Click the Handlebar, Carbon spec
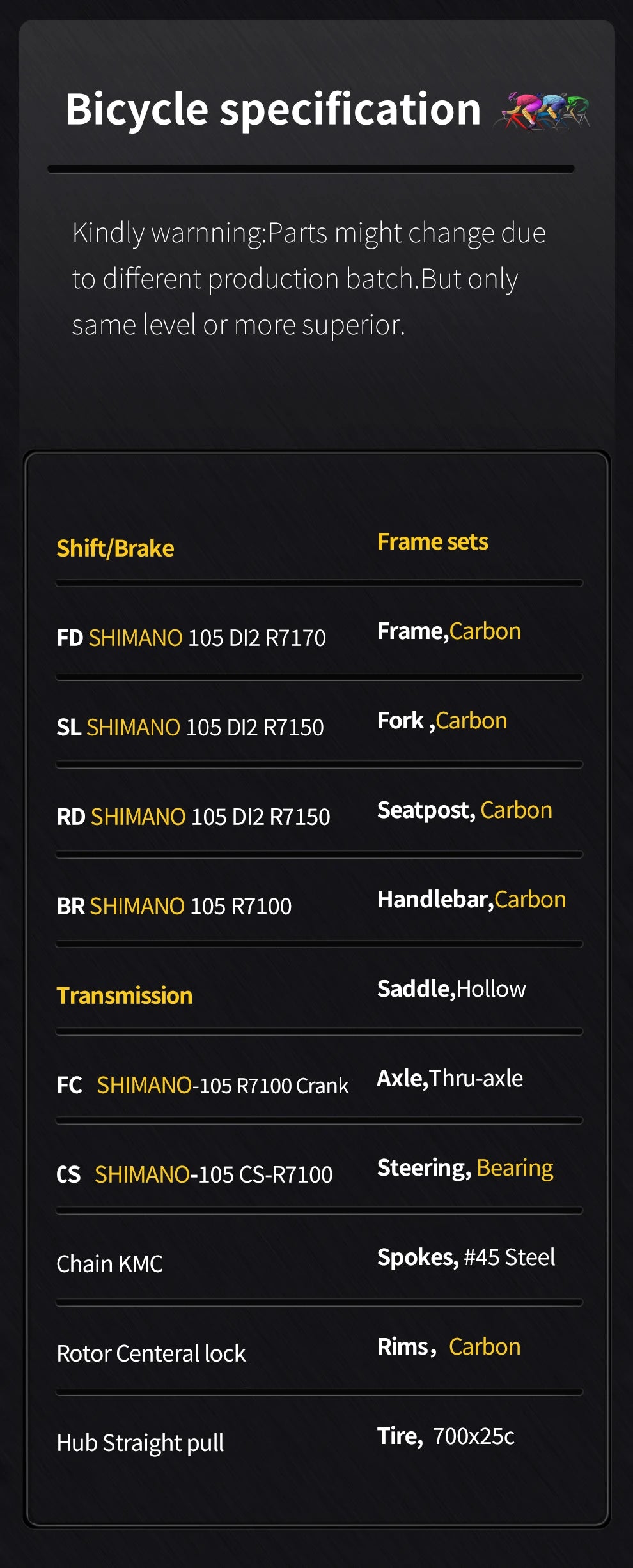The width and height of the screenshot is (633, 1568). coord(471,900)
